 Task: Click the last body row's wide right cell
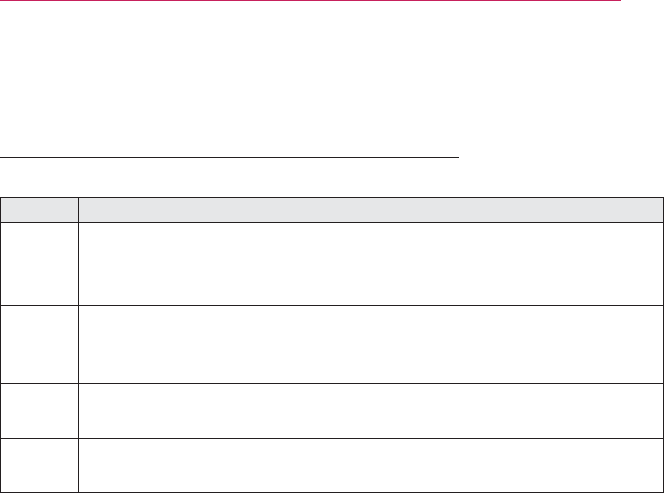pos(371,464)
